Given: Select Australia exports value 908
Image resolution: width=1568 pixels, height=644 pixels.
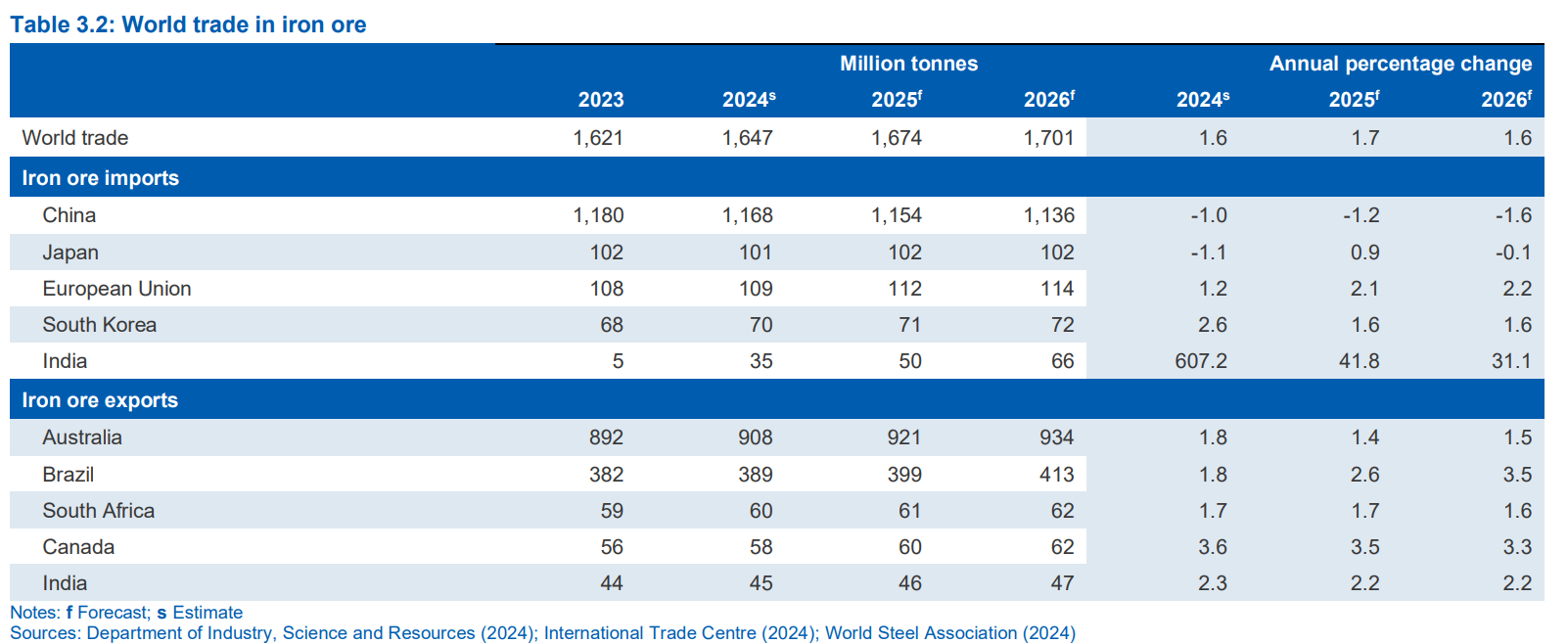Looking at the screenshot, I should [756, 437].
